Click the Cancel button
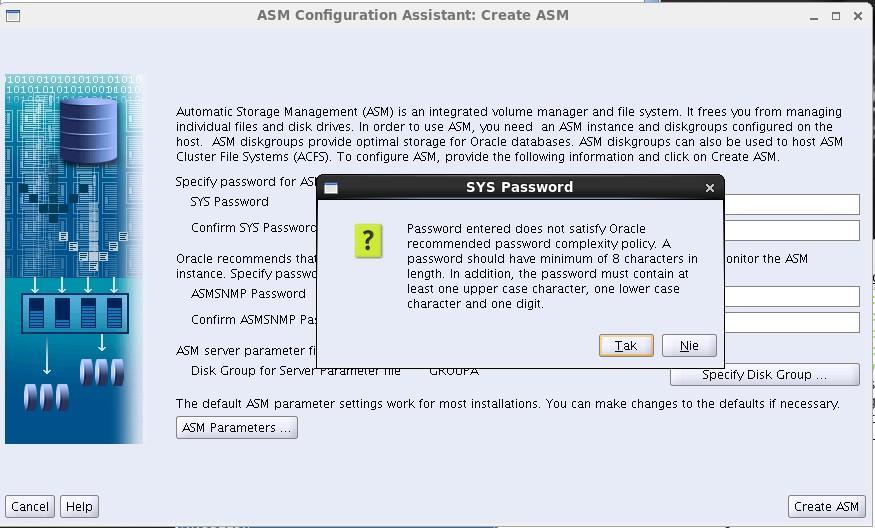 pos(30,506)
